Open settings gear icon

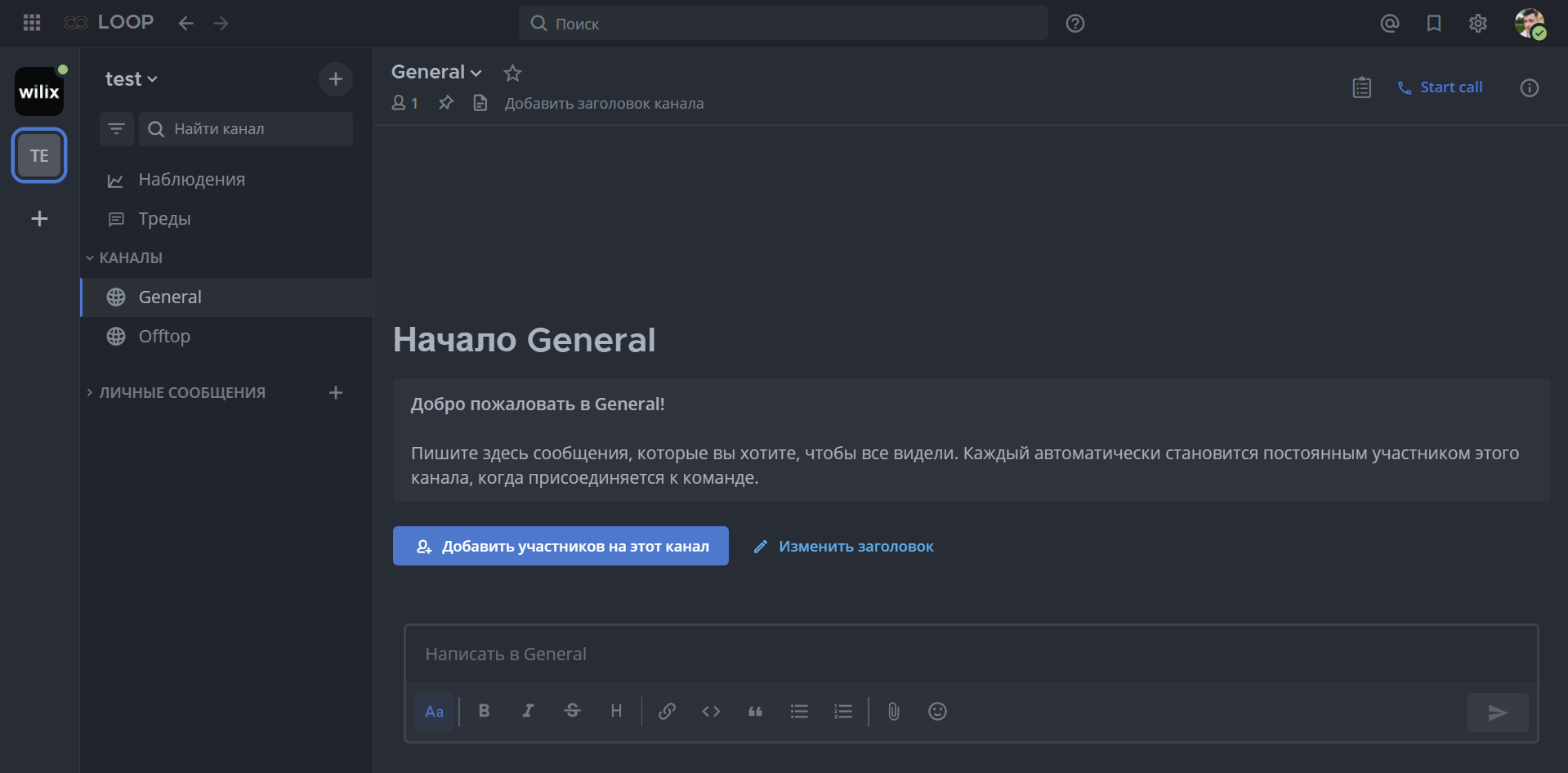tap(1477, 23)
